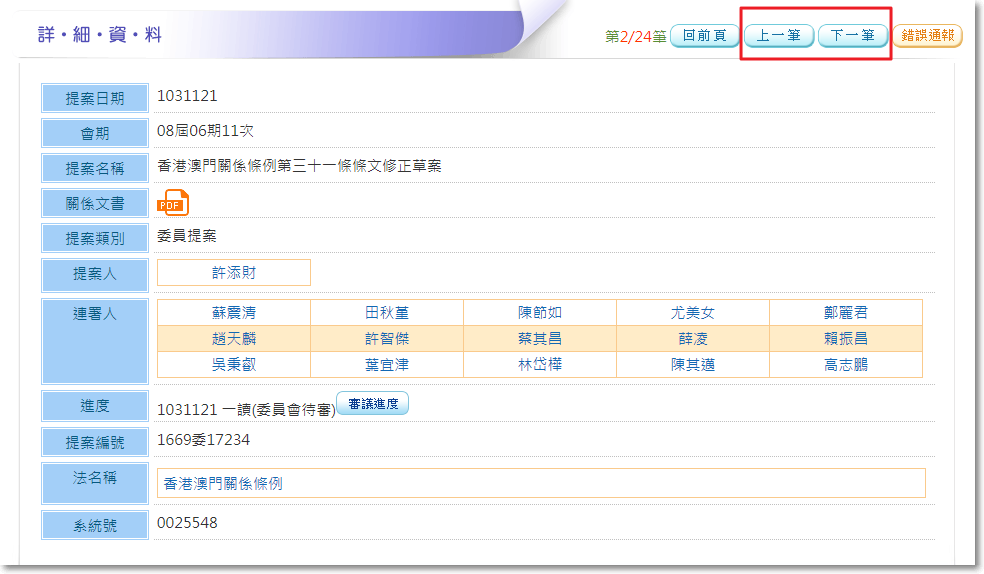Open cosigner 趙天麟 entry

[233, 339]
